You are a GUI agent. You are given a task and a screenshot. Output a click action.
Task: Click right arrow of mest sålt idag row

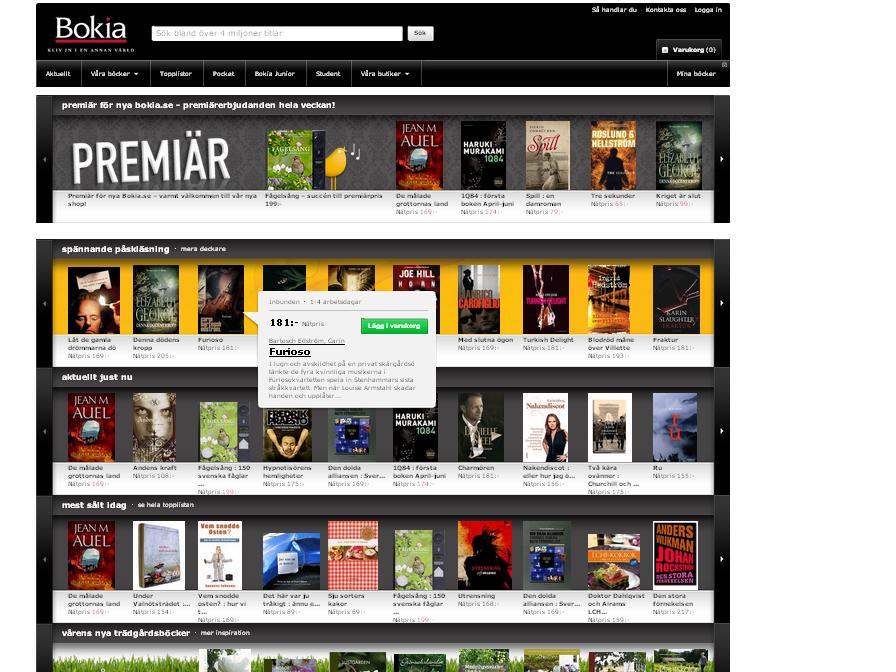click(722, 559)
